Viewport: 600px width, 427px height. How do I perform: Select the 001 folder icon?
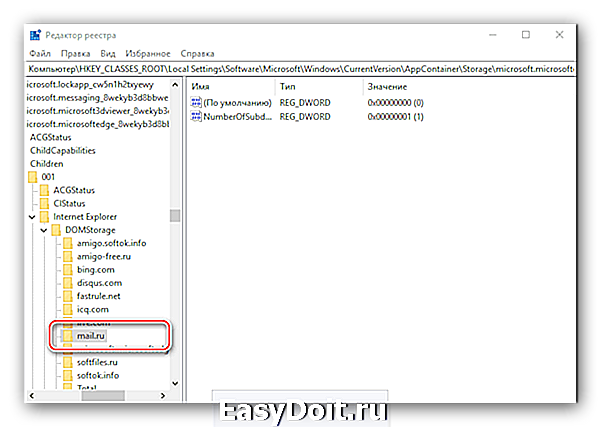point(33,177)
